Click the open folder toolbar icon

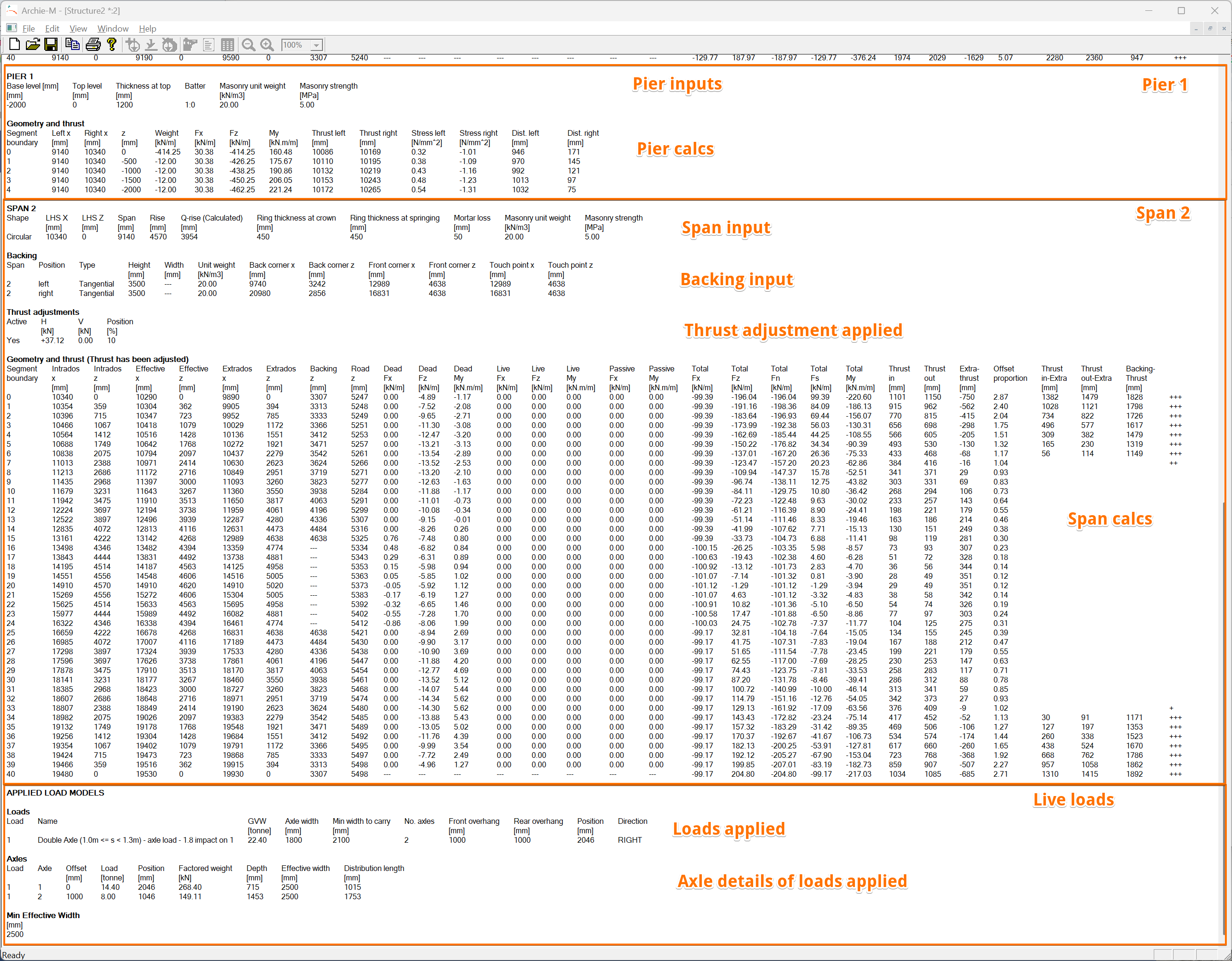(x=33, y=45)
